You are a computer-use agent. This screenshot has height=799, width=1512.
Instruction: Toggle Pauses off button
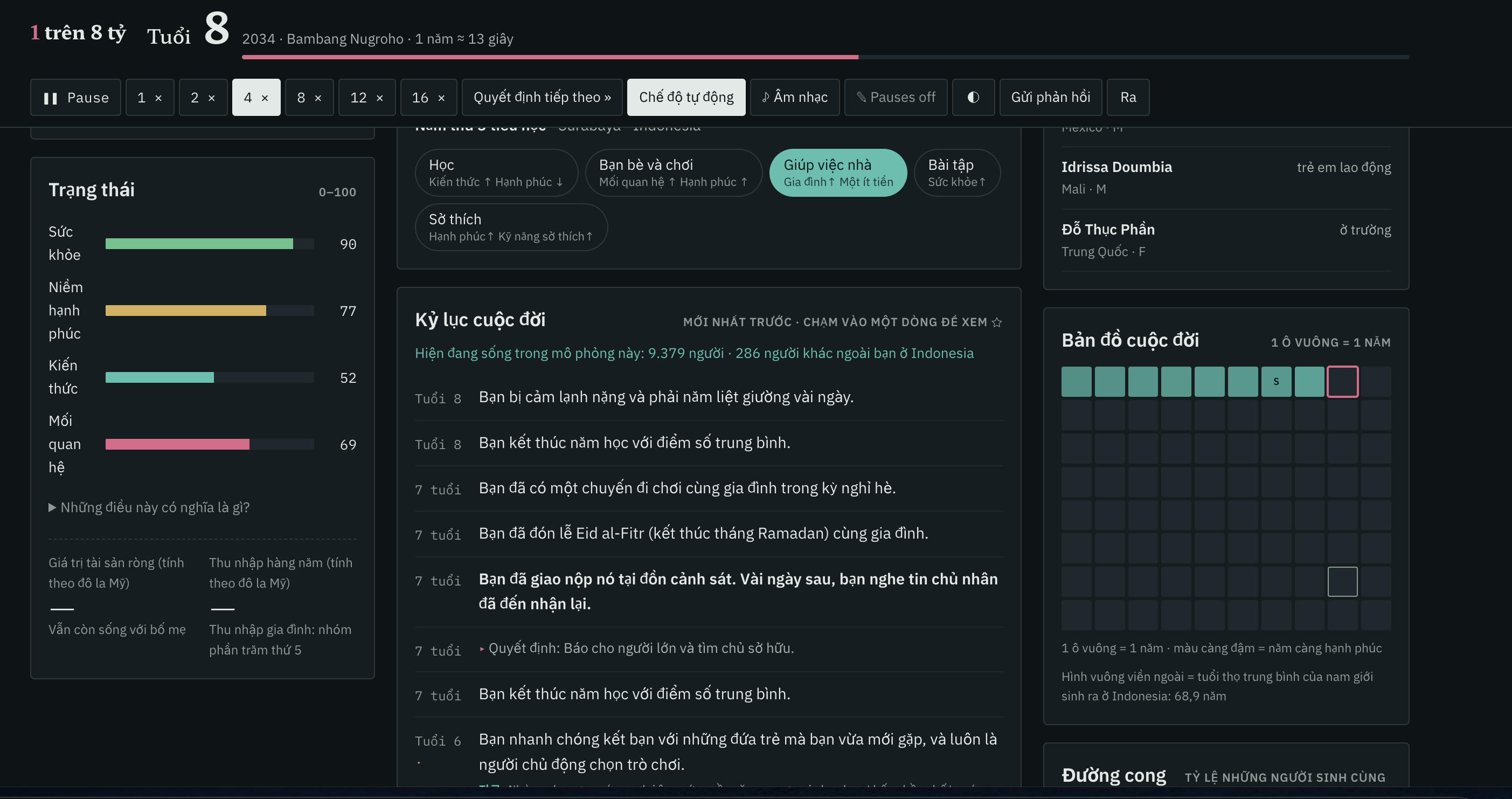[x=896, y=98]
